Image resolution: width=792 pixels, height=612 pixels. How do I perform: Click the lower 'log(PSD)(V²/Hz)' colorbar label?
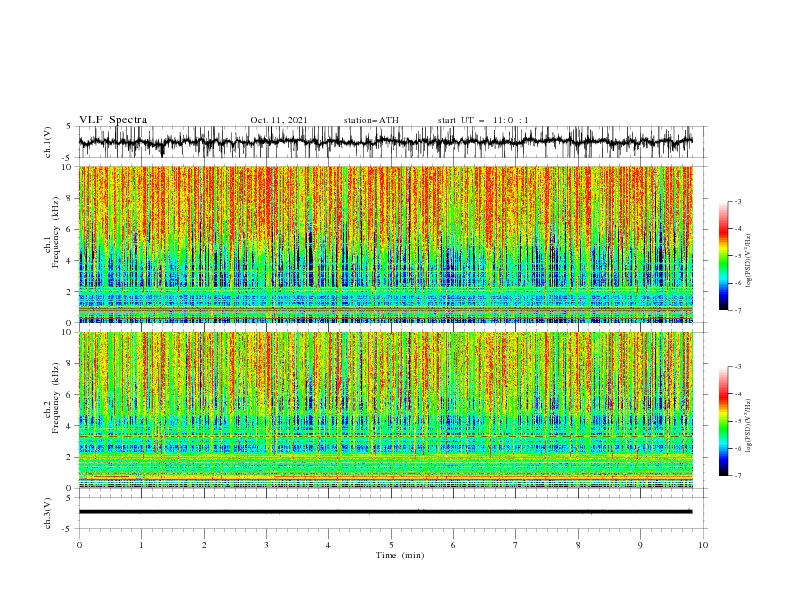tap(749, 426)
